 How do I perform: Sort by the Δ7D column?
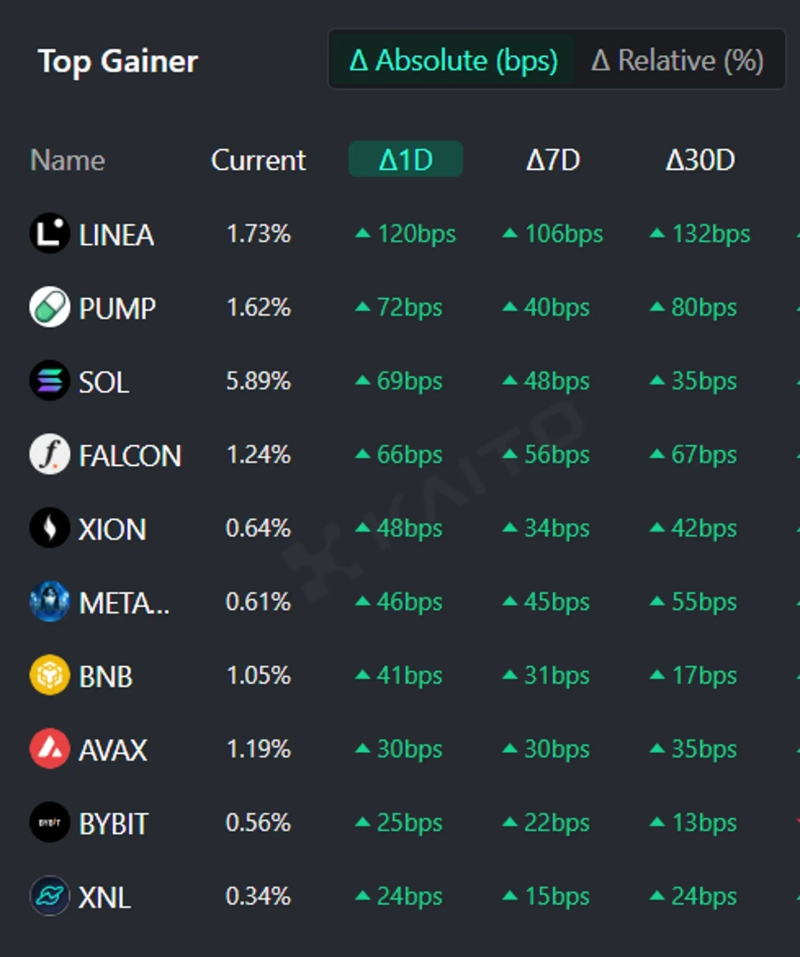pyautogui.click(x=553, y=160)
